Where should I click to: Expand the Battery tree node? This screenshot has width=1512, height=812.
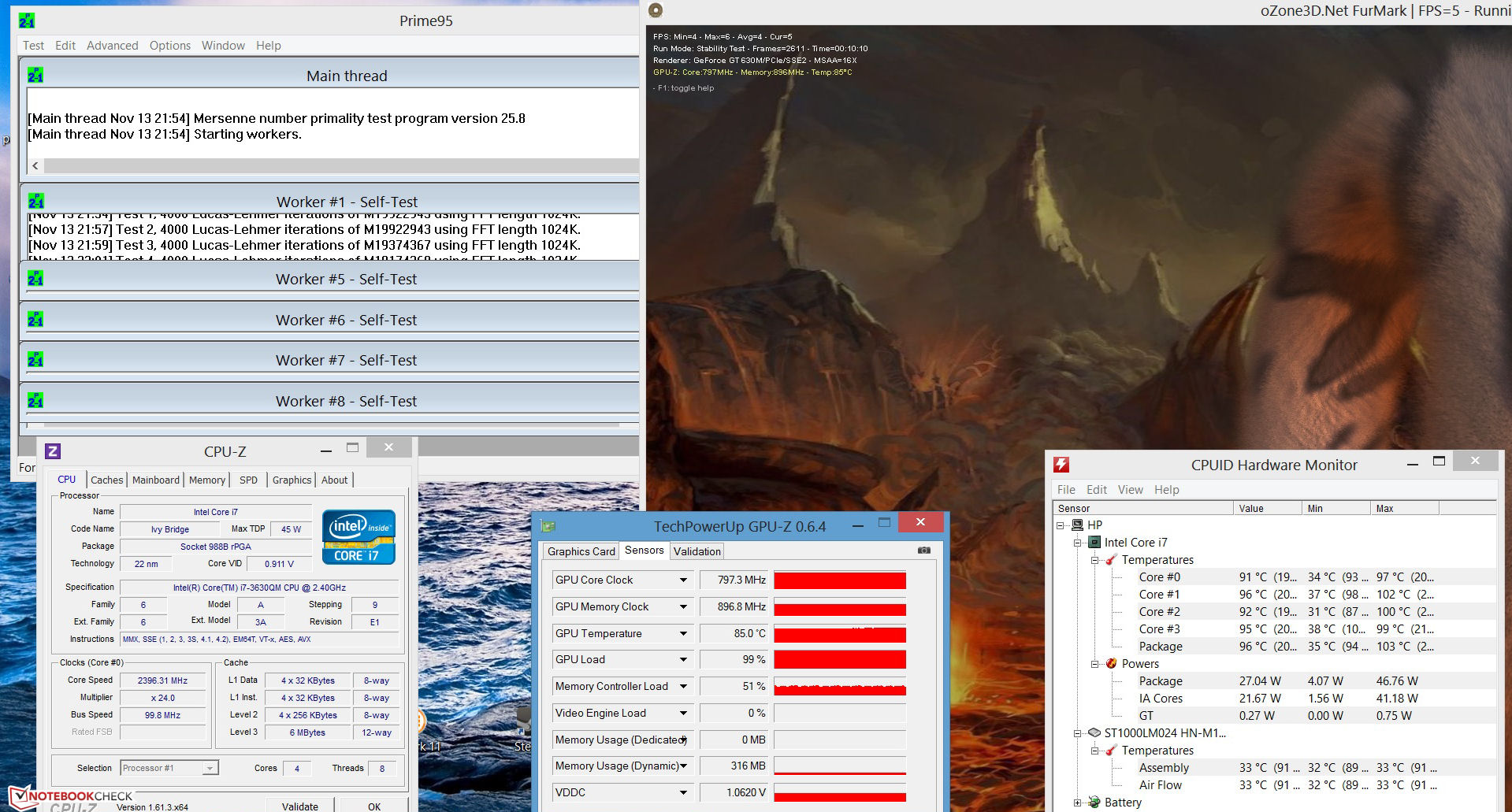pos(1077,803)
